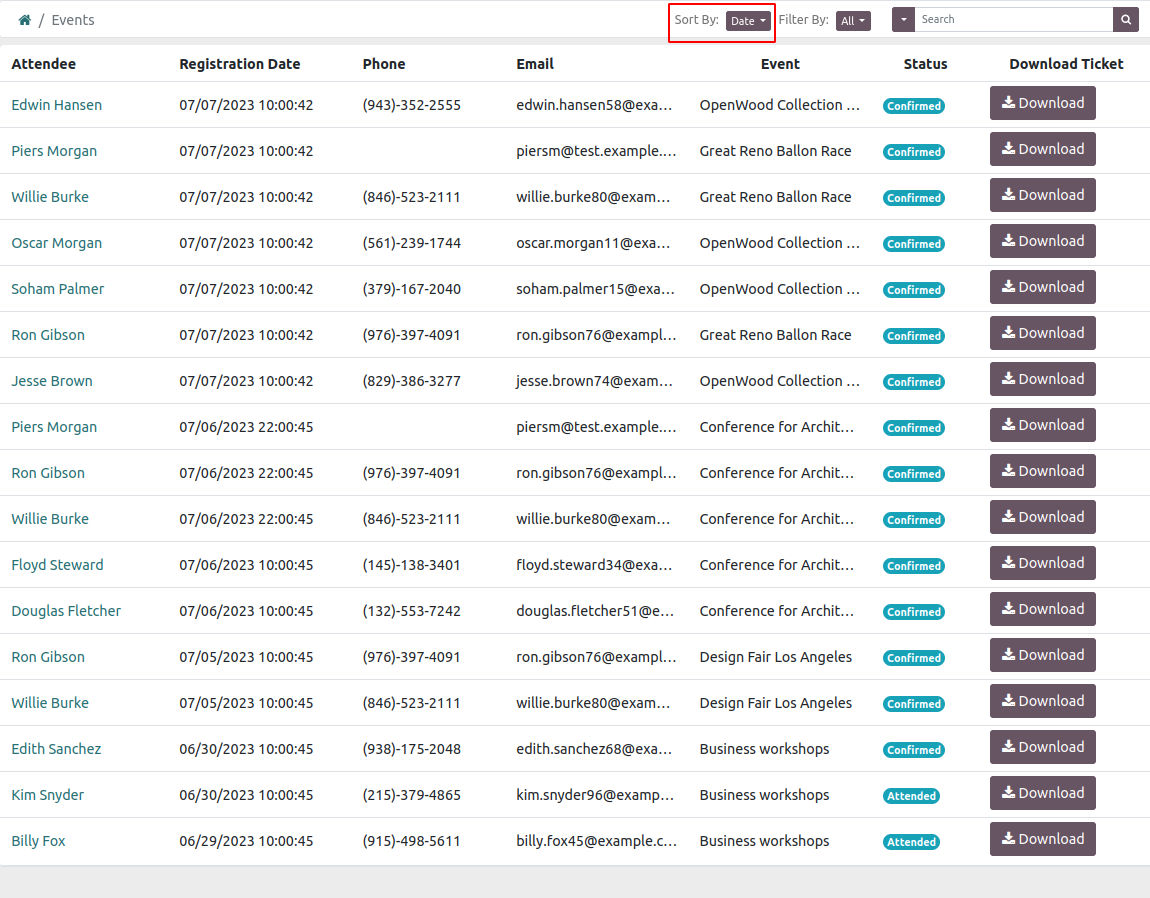Screen dimensions: 1150x898
Task: Download Edwin Hansen's ticket
Action: coord(1043,103)
